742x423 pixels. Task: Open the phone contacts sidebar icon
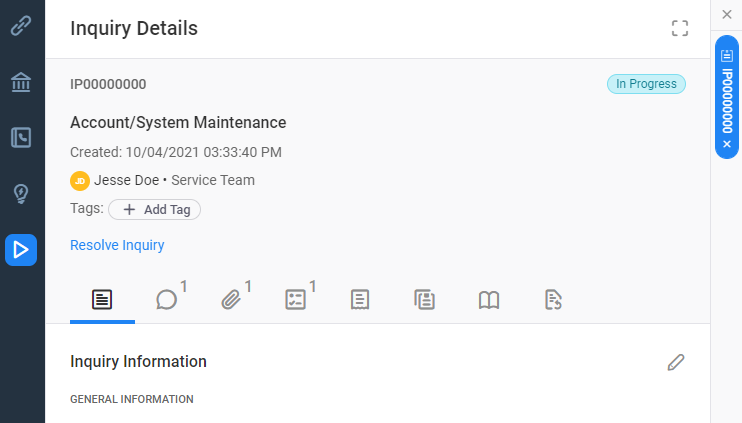click(x=21, y=138)
